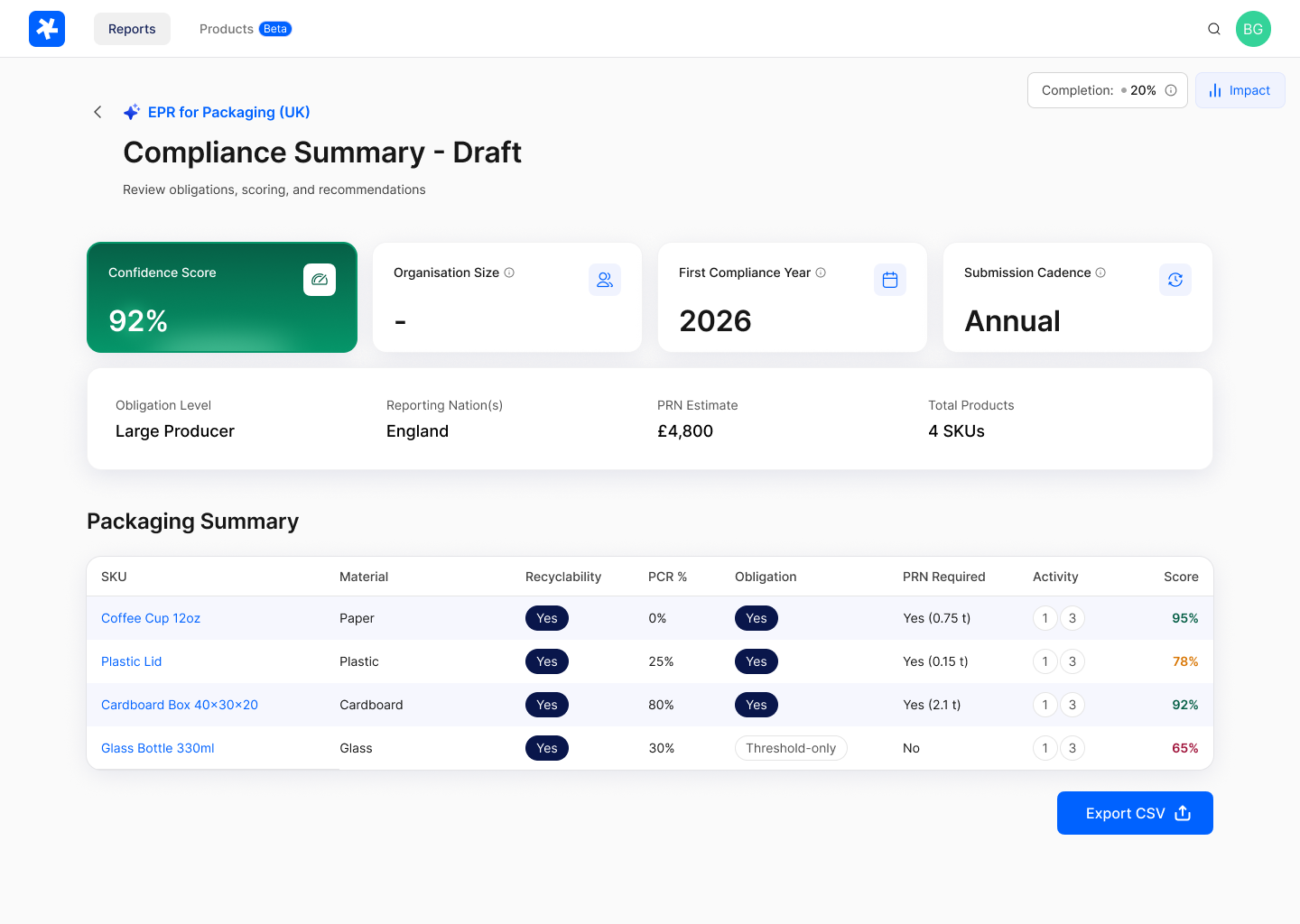Click the edit icon on Confidence Score card

point(320,280)
